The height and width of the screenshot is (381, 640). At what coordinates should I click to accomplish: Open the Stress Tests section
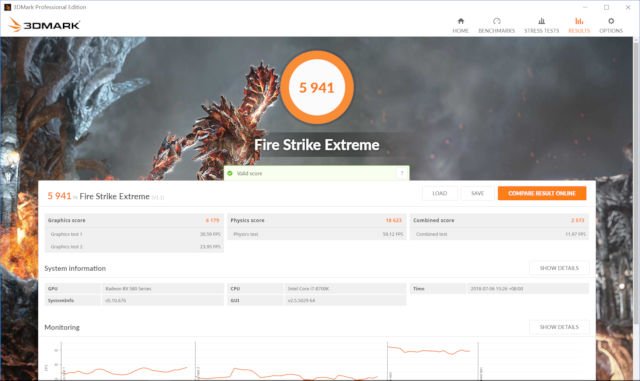tap(541, 25)
